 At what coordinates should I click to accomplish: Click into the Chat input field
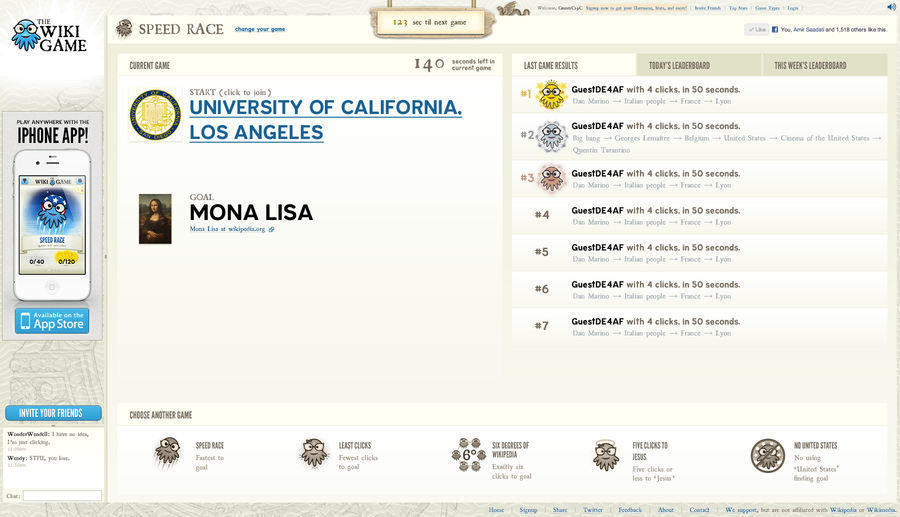62,495
